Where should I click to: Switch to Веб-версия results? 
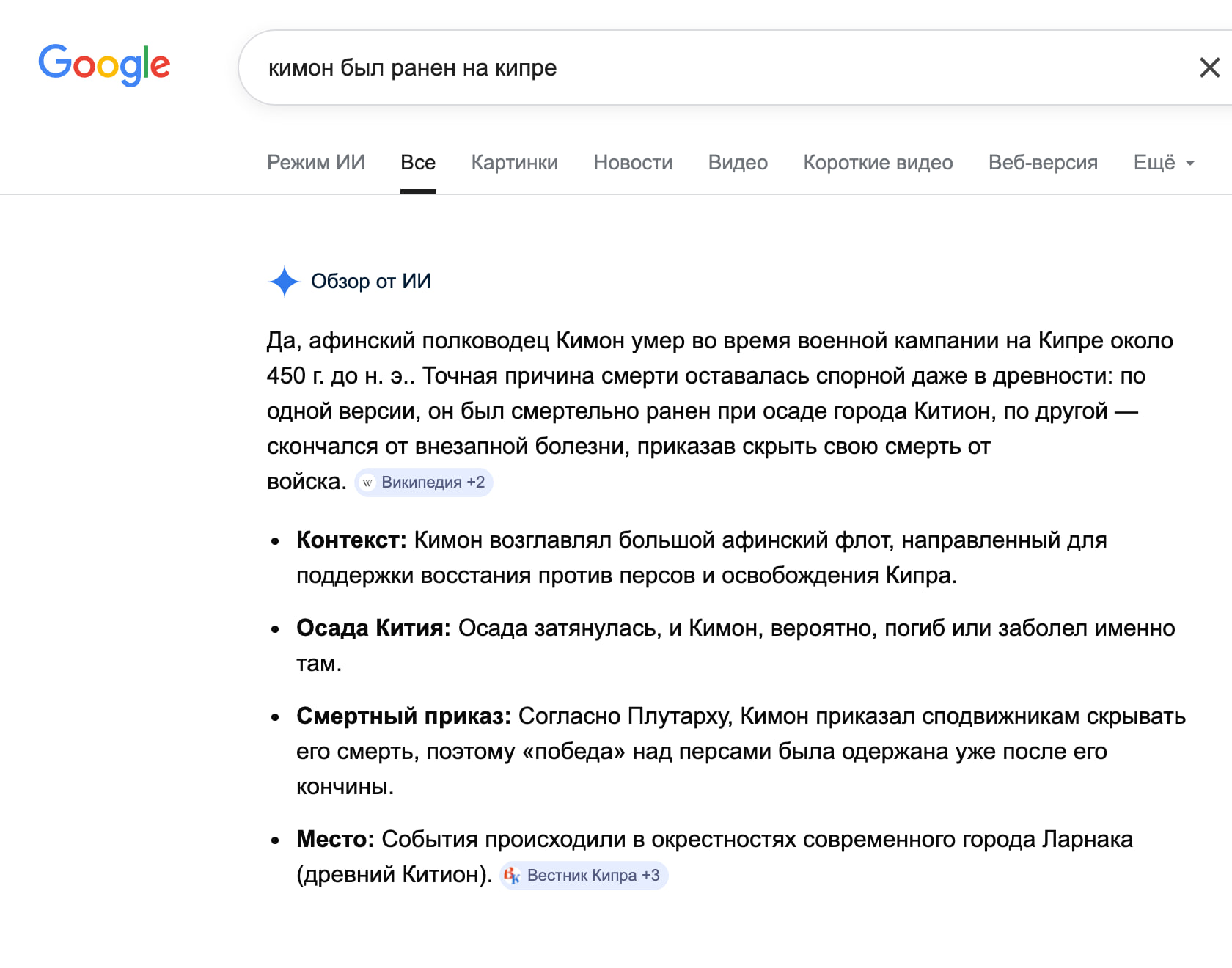pos(1043,163)
